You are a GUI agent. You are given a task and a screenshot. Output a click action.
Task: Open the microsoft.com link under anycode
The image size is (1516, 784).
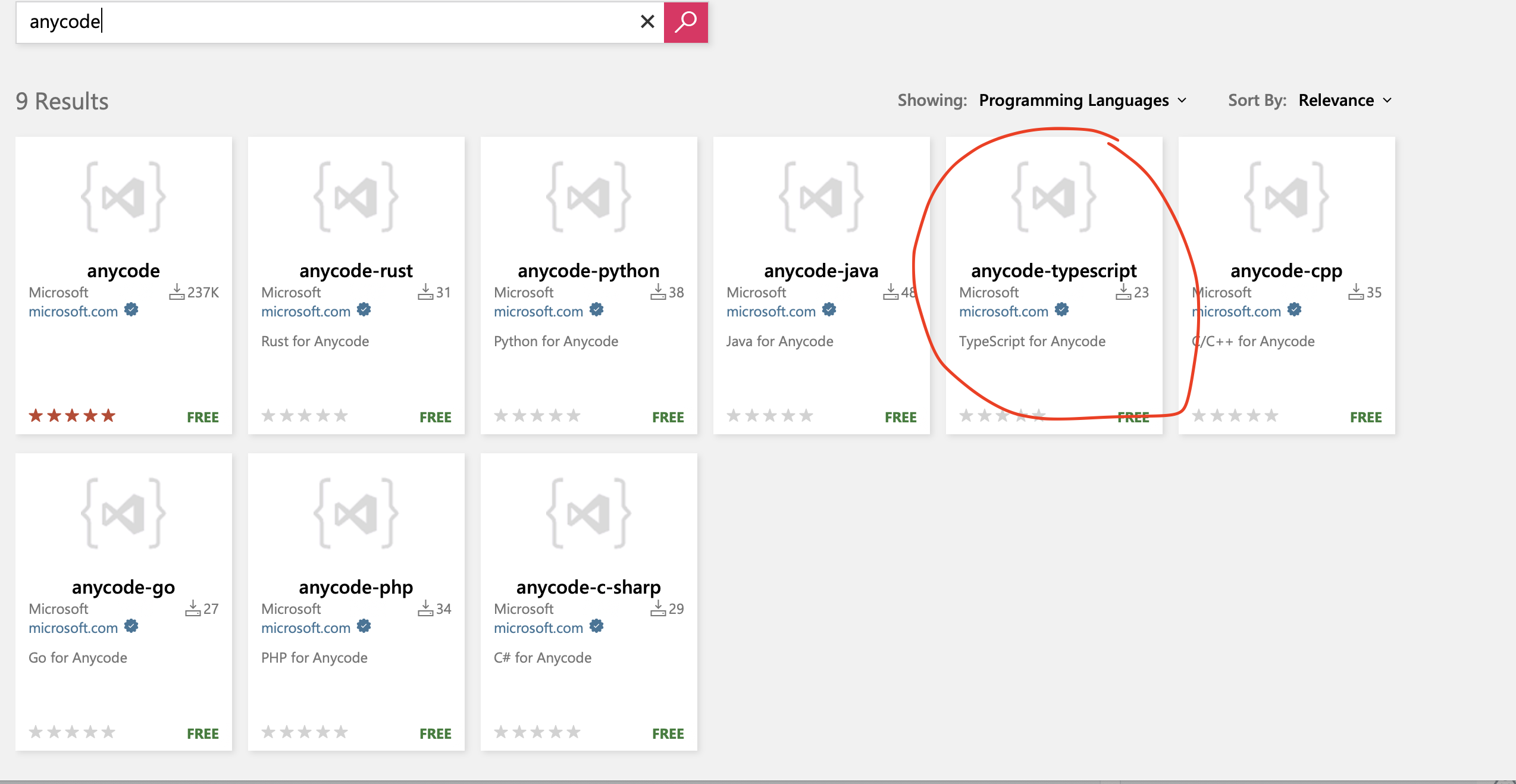73,311
